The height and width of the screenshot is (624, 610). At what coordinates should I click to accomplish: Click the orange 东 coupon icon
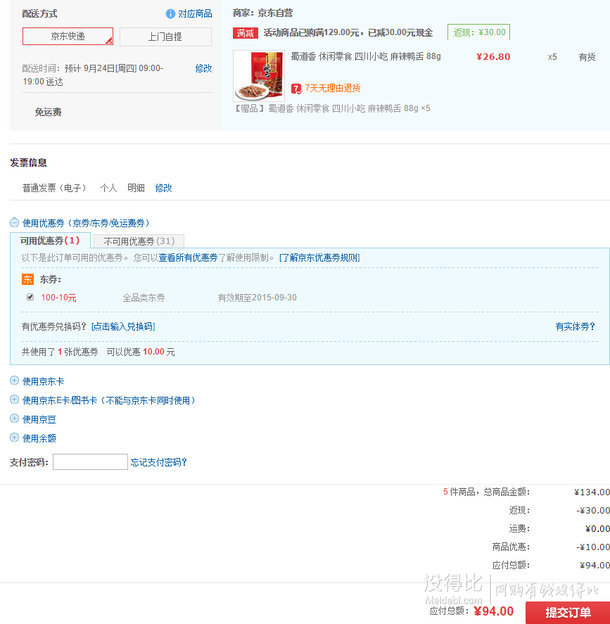27,279
